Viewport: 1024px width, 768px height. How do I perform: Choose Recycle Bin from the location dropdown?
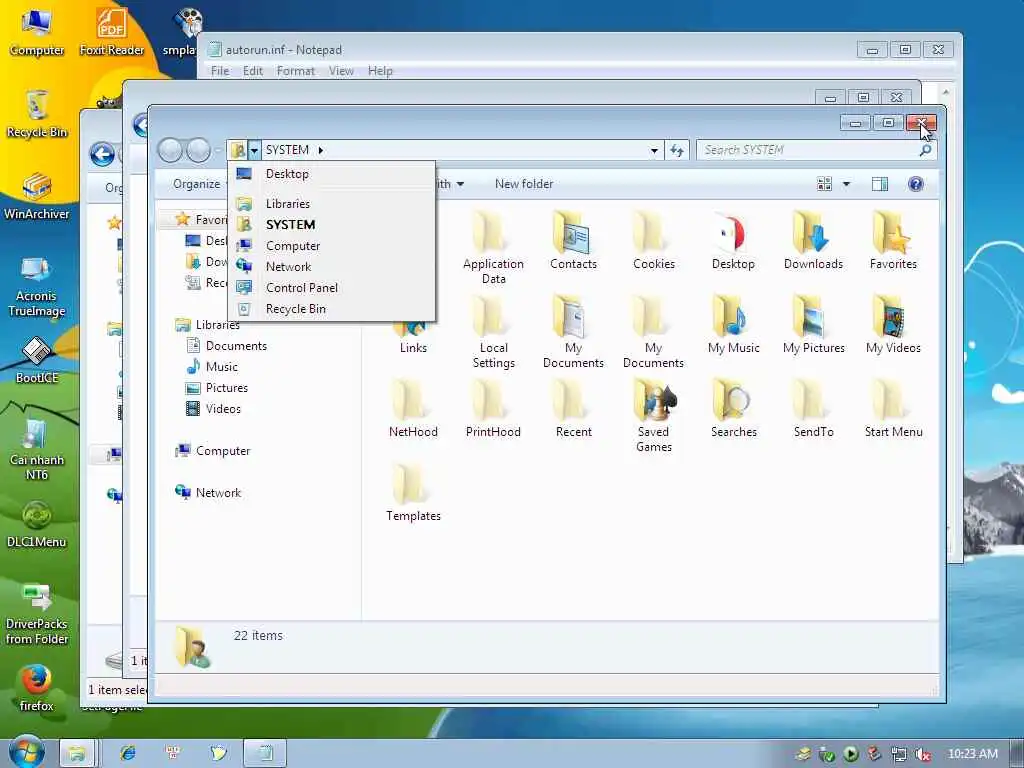coord(332,308)
